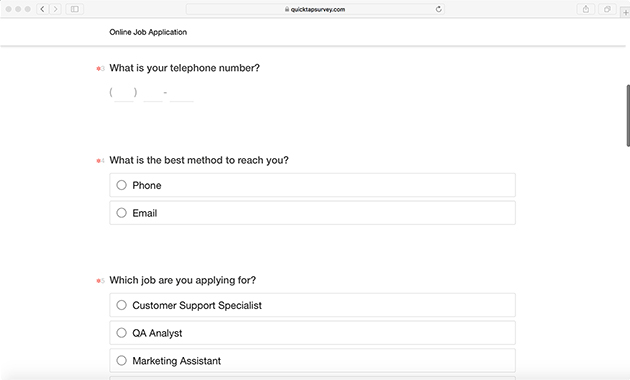Click the phone number middle digits field
This screenshot has width=630, height=380.
pyautogui.click(x=153, y=94)
